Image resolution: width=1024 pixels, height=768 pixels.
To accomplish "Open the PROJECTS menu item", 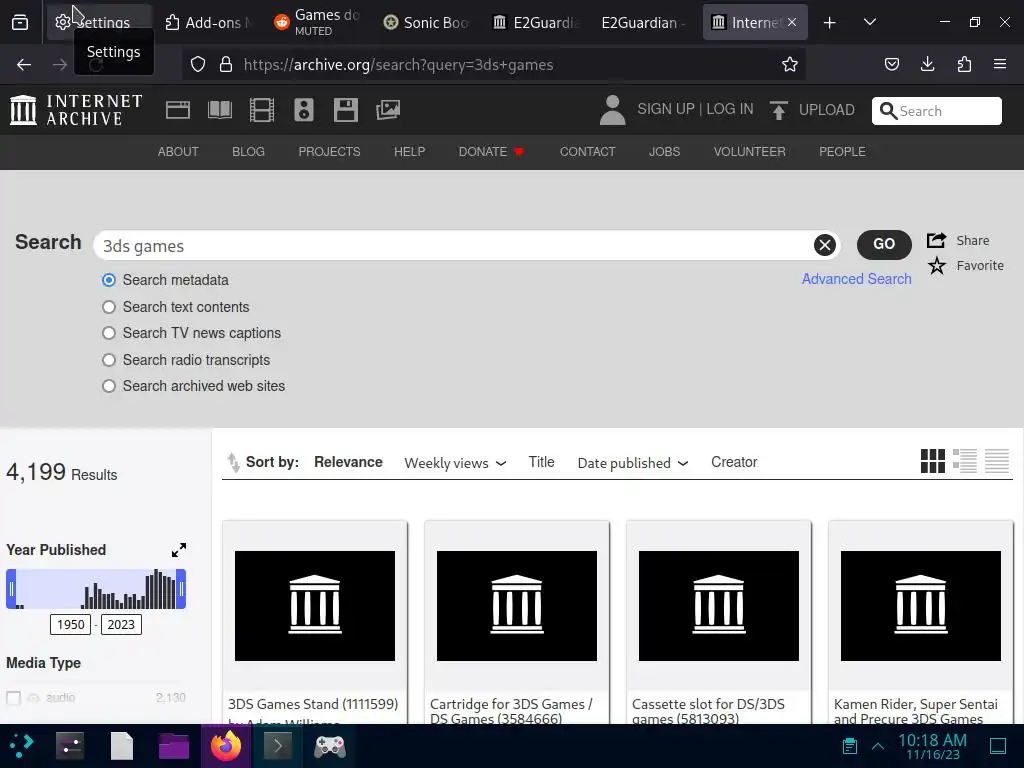I will coord(329,152).
